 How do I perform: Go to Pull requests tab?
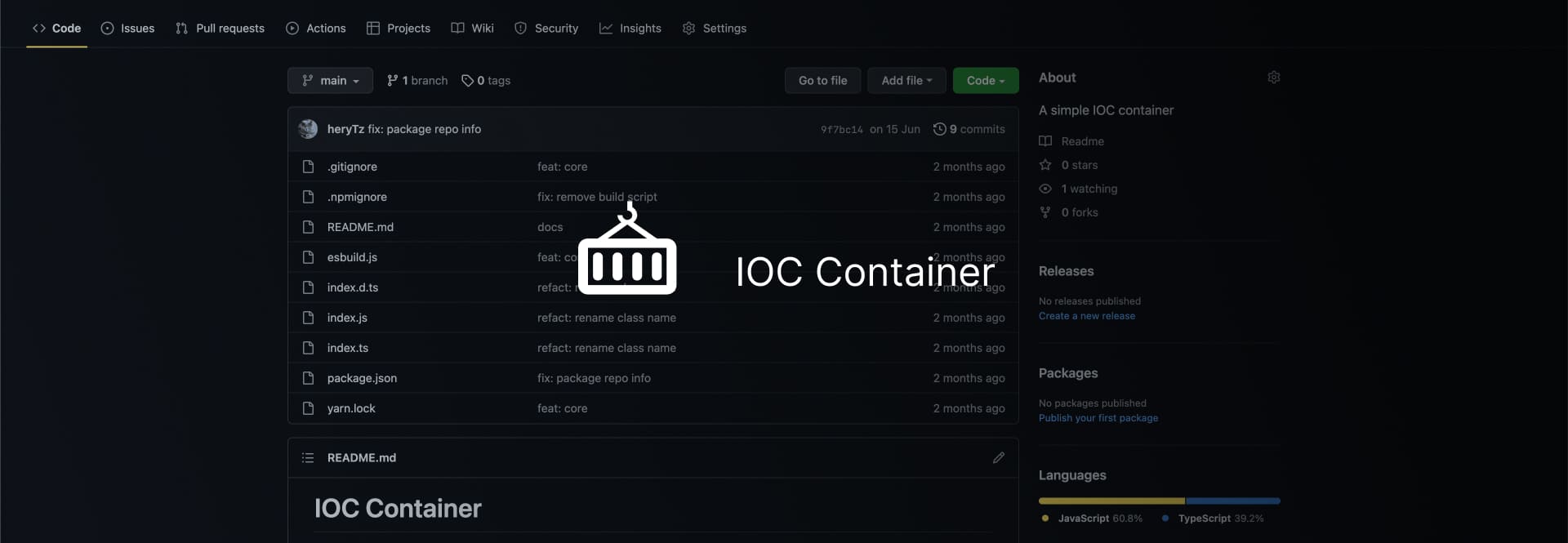coord(220,28)
